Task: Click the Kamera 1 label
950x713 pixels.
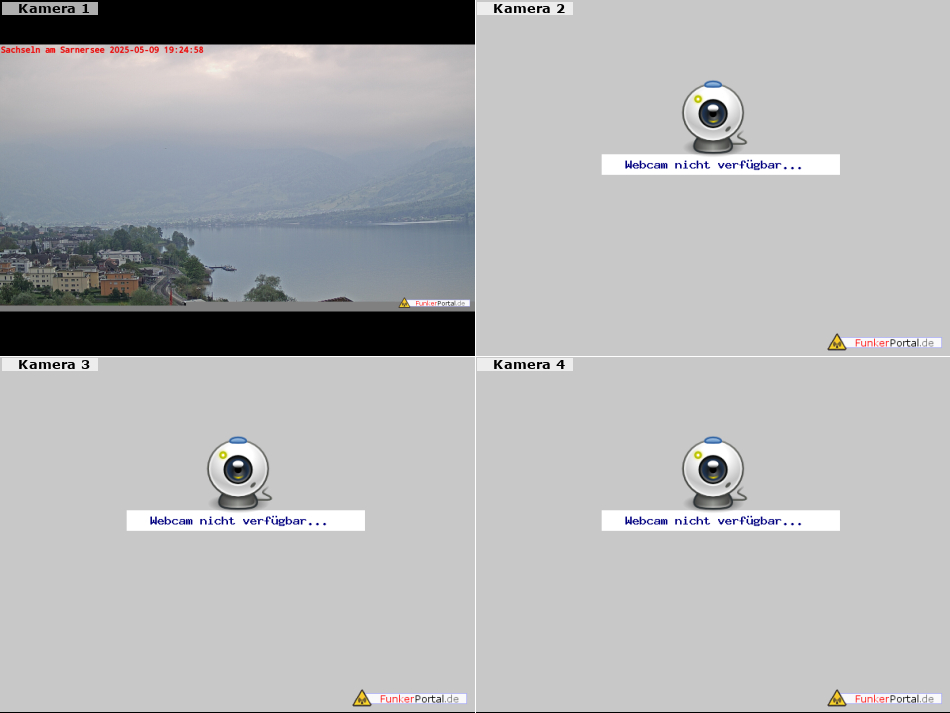Action: point(50,8)
